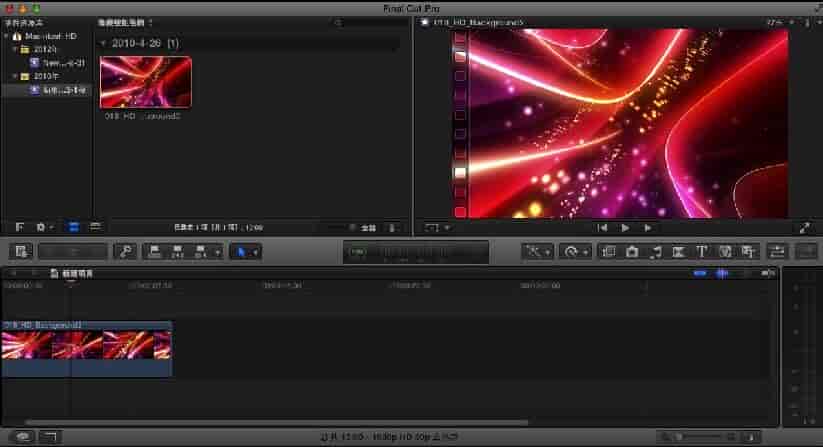Open the Select arrow tool dropdown

point(244,252)
